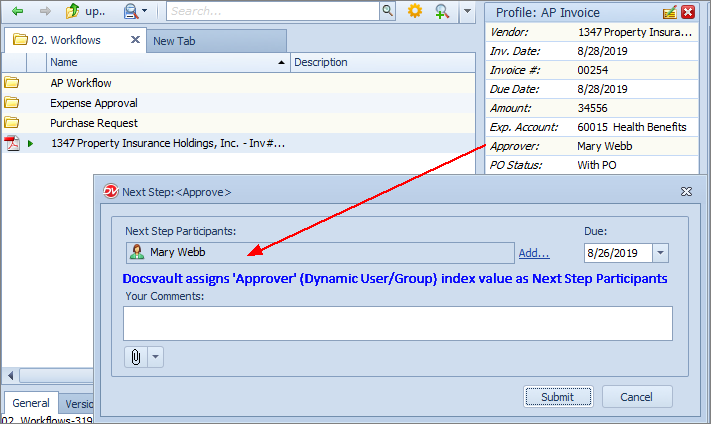Click the magnifier search button

tap(387, 11)
